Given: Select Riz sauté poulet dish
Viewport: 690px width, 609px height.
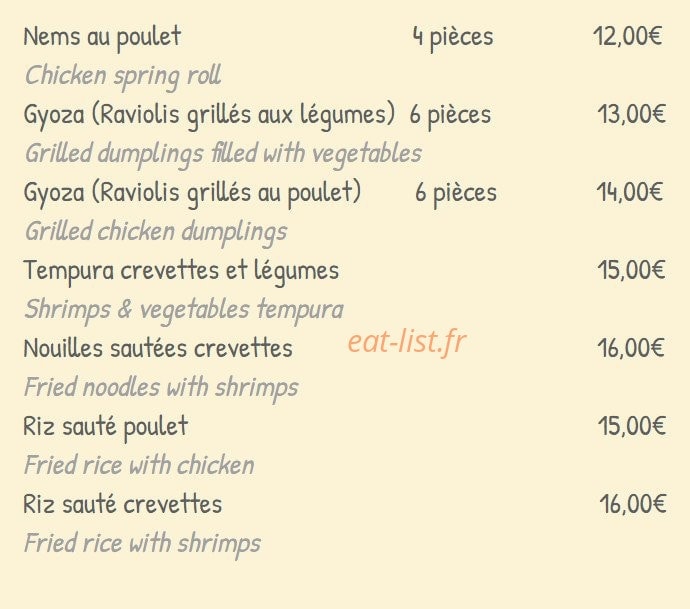Looking at the screenshot, I should pyautogui.click(x=106, y=428).
